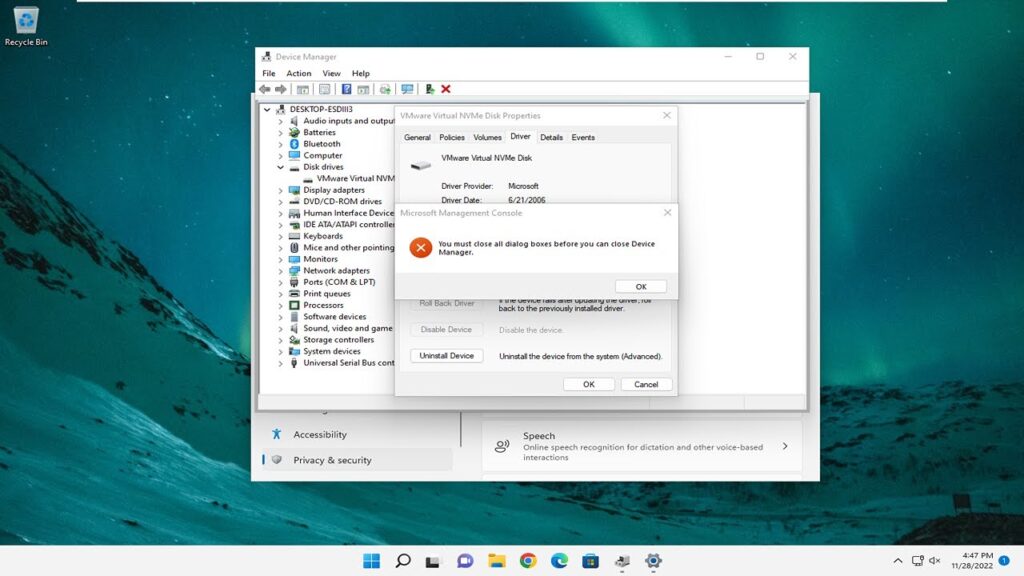Switch to Settings gear in the taskbar
The image size is (1024, 576).
pos(653,560)
